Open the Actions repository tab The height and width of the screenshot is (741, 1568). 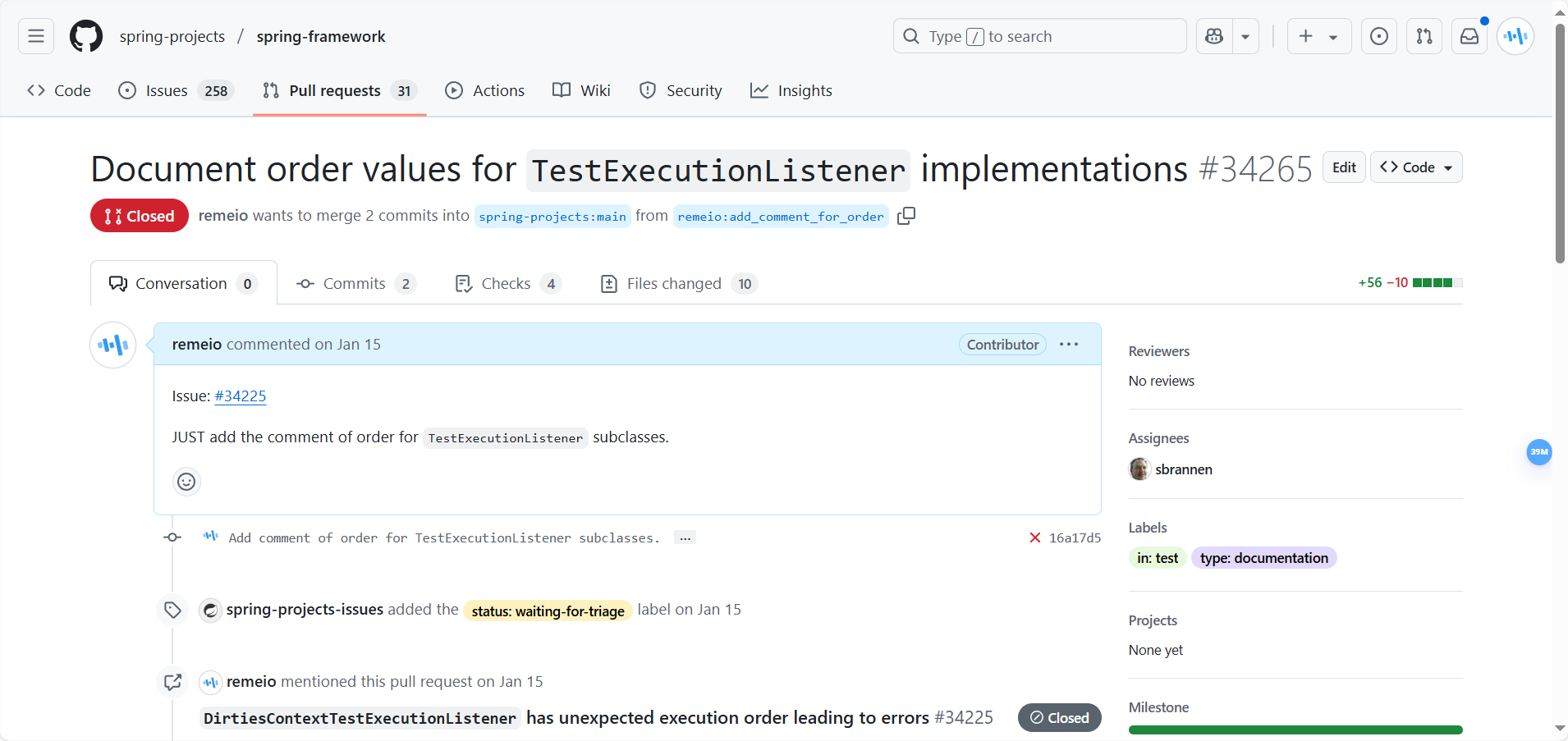point(485,91)
